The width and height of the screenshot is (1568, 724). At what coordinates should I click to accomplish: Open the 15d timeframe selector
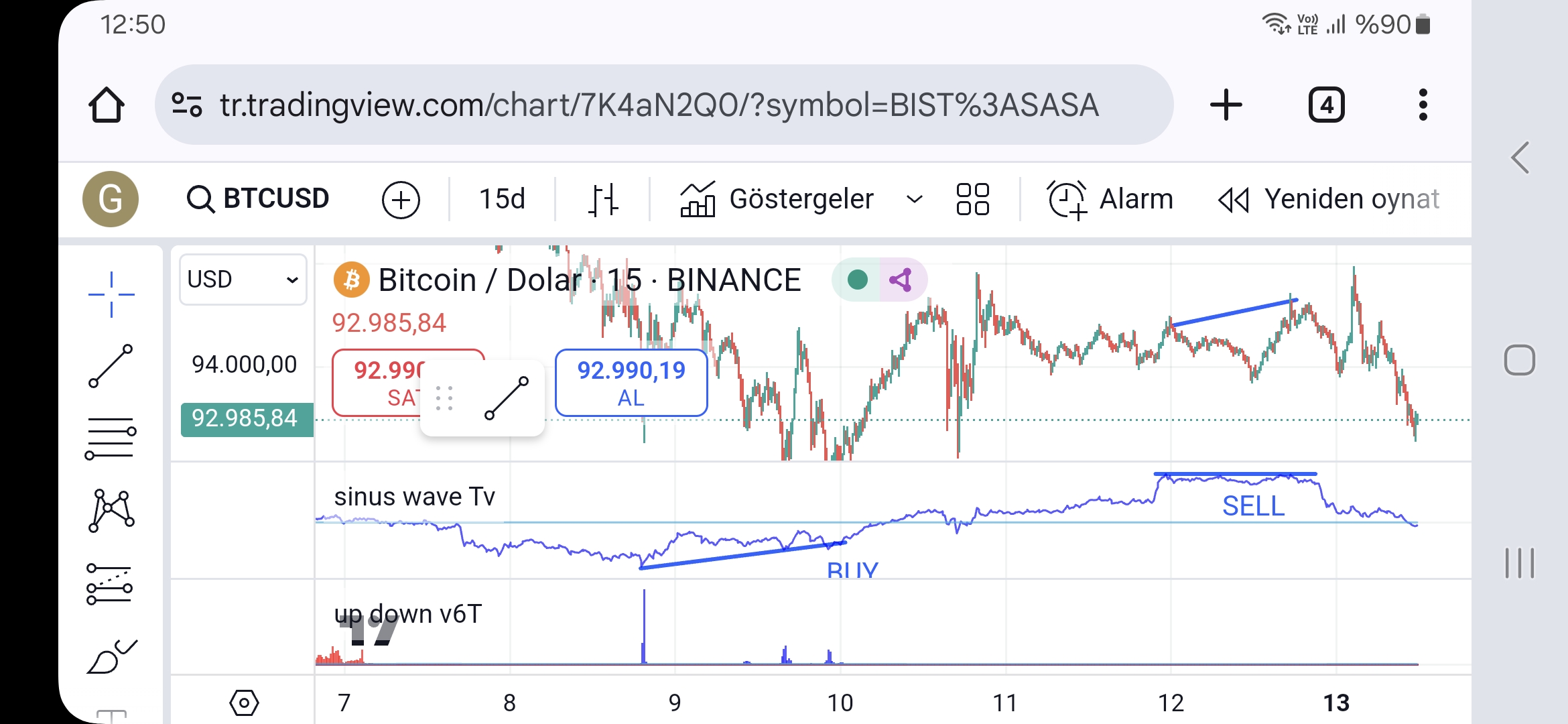[502, 199]
